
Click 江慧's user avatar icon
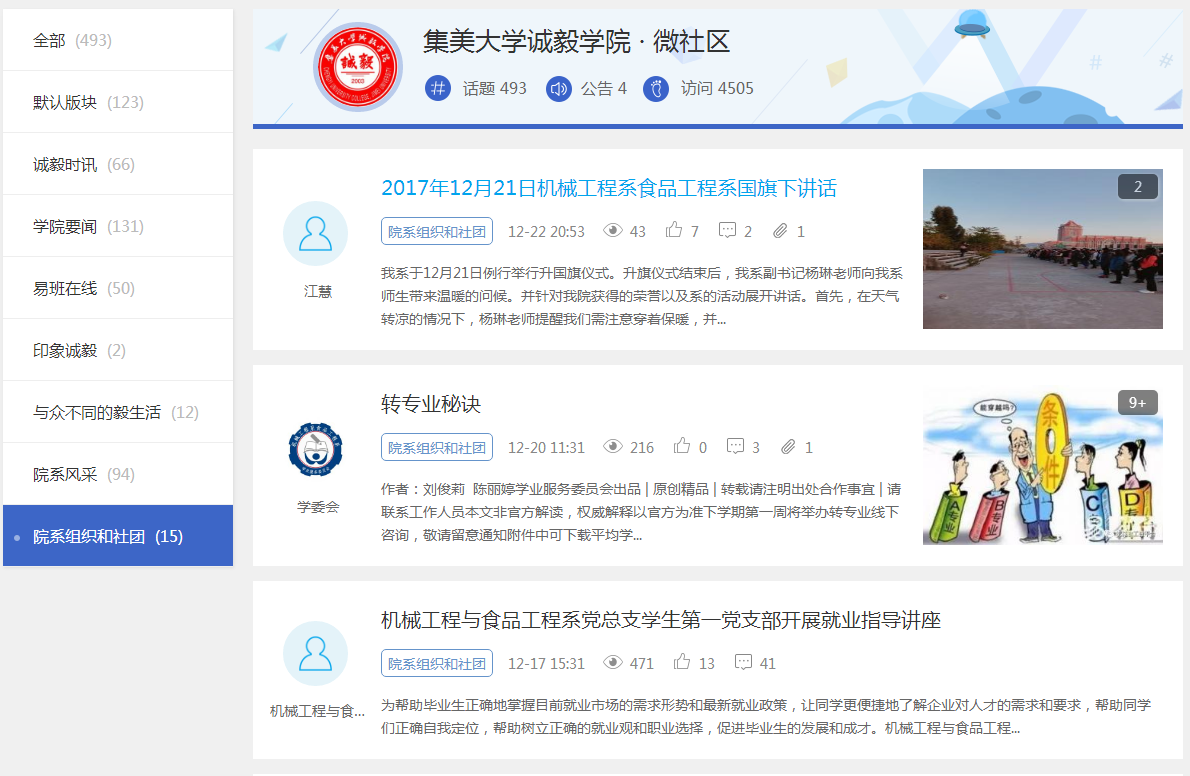click(315, 234)
